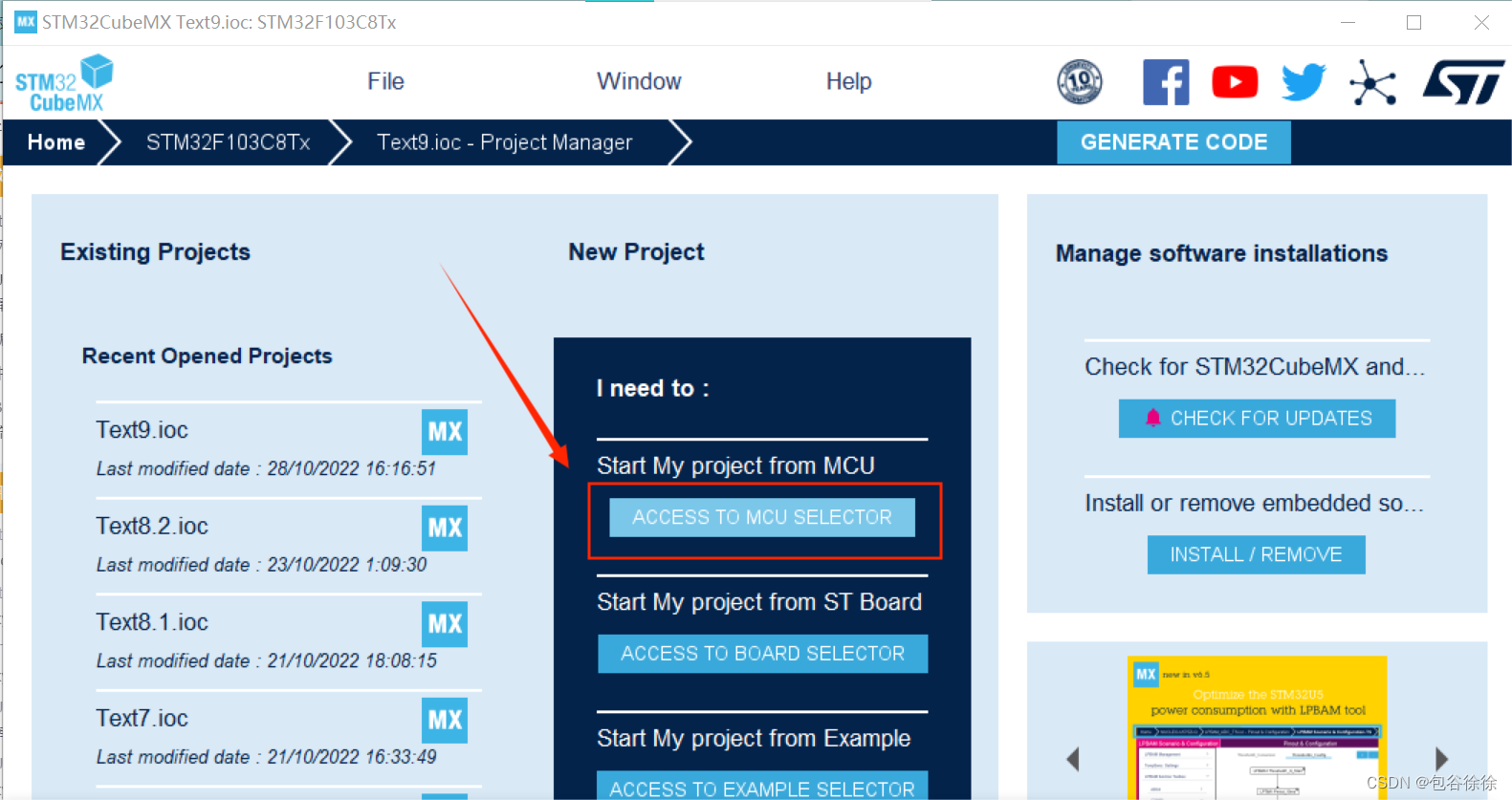Click 'Existing Projects' heading
Viewport: 1512px width, 800px height.
[x=155, y=251]
